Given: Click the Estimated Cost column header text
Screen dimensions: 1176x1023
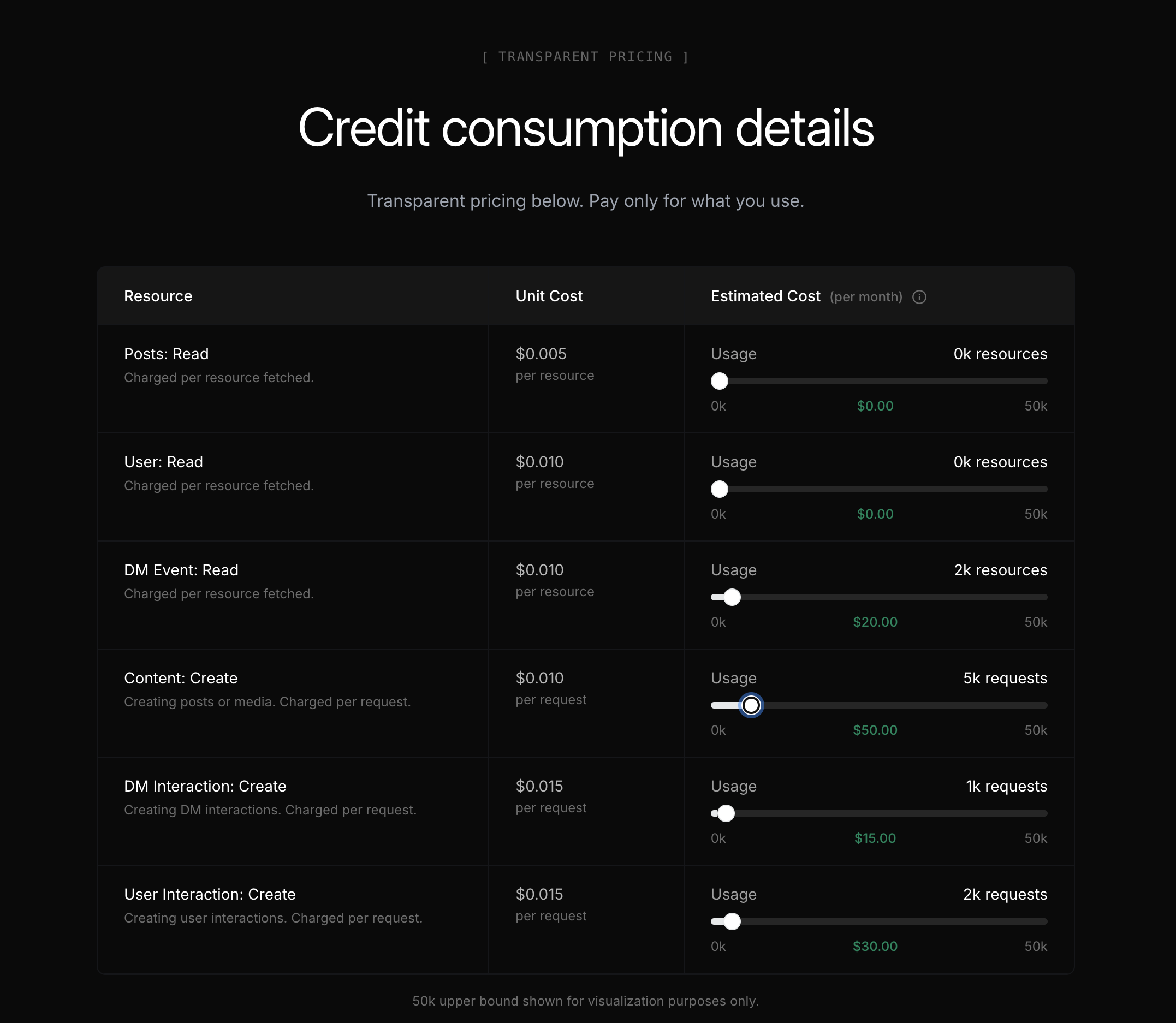Looking at the screenshot, I should click(765, 296).
